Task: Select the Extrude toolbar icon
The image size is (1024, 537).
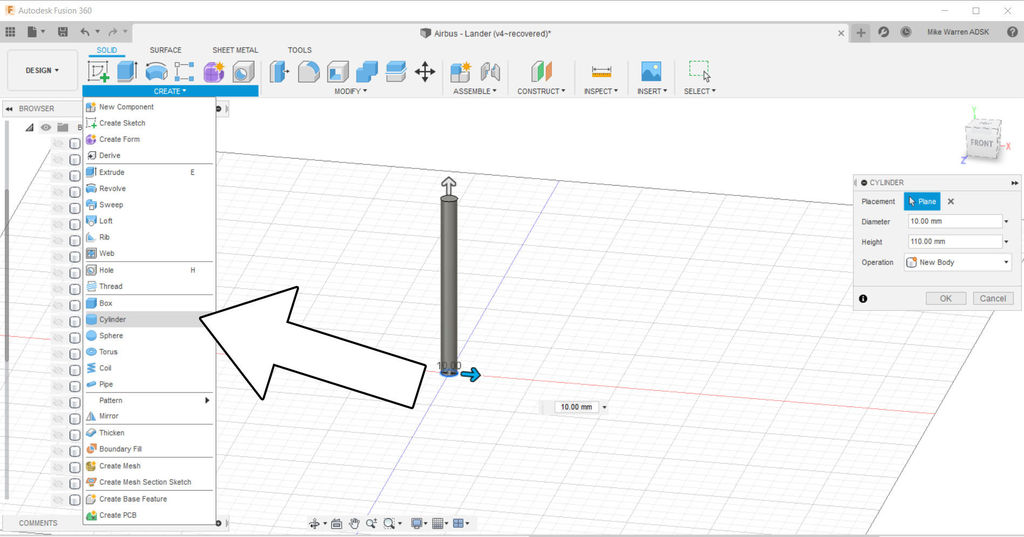Action: click(x=127, y=71)
